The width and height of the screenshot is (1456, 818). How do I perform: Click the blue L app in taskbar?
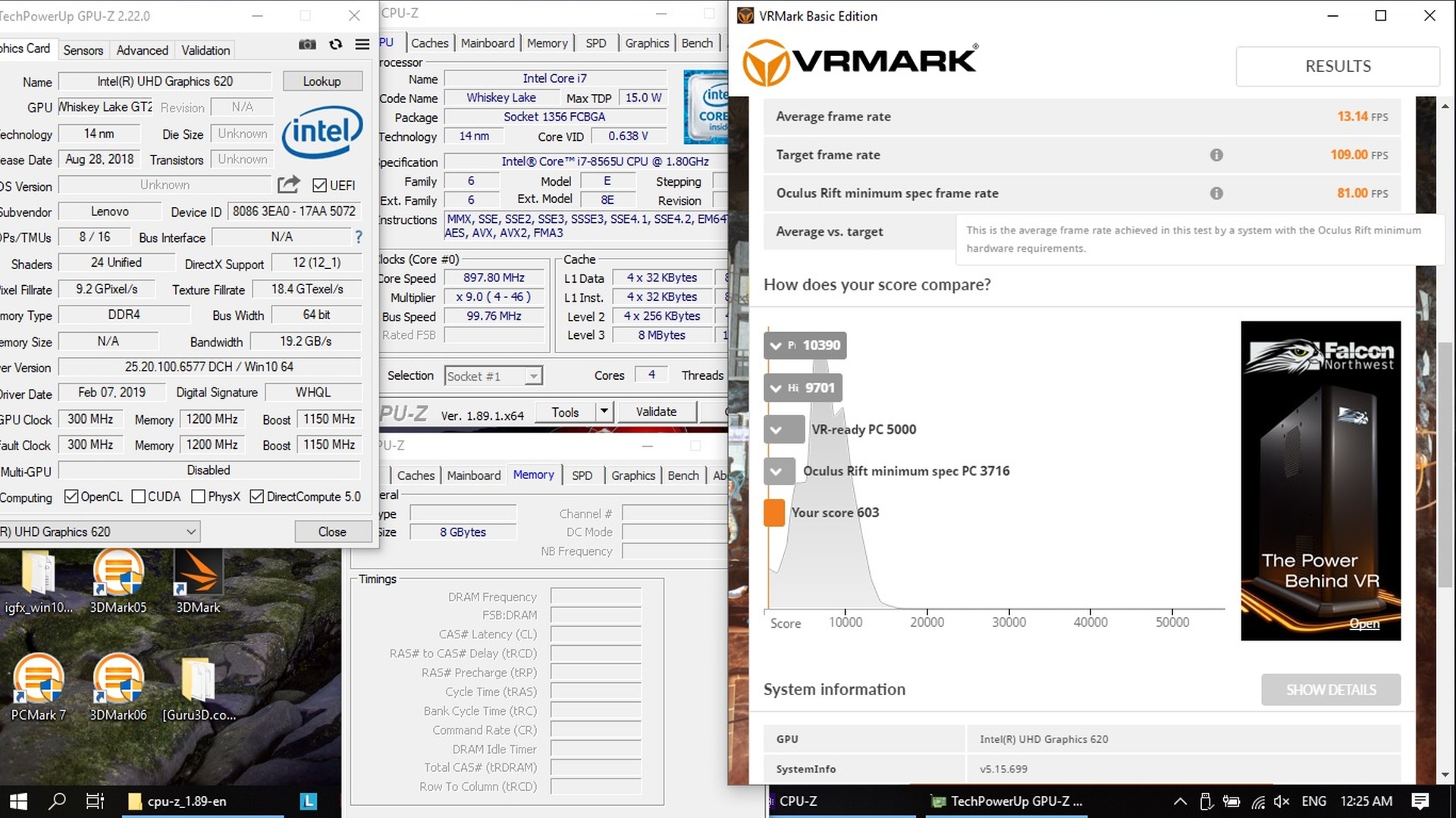coord(308,801)
